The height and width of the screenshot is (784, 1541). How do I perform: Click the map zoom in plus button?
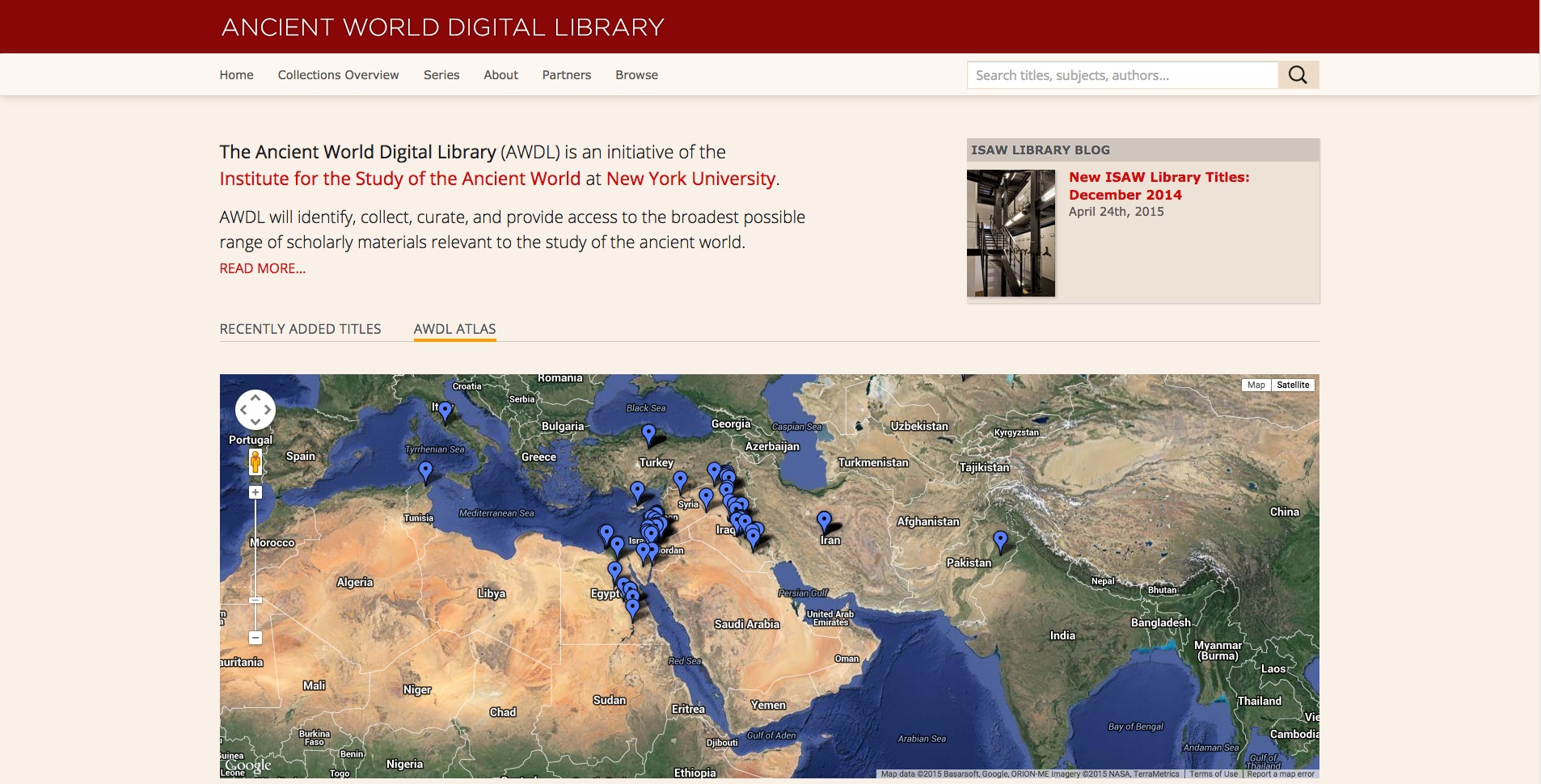pyautogui.click(x=255, y=492)
